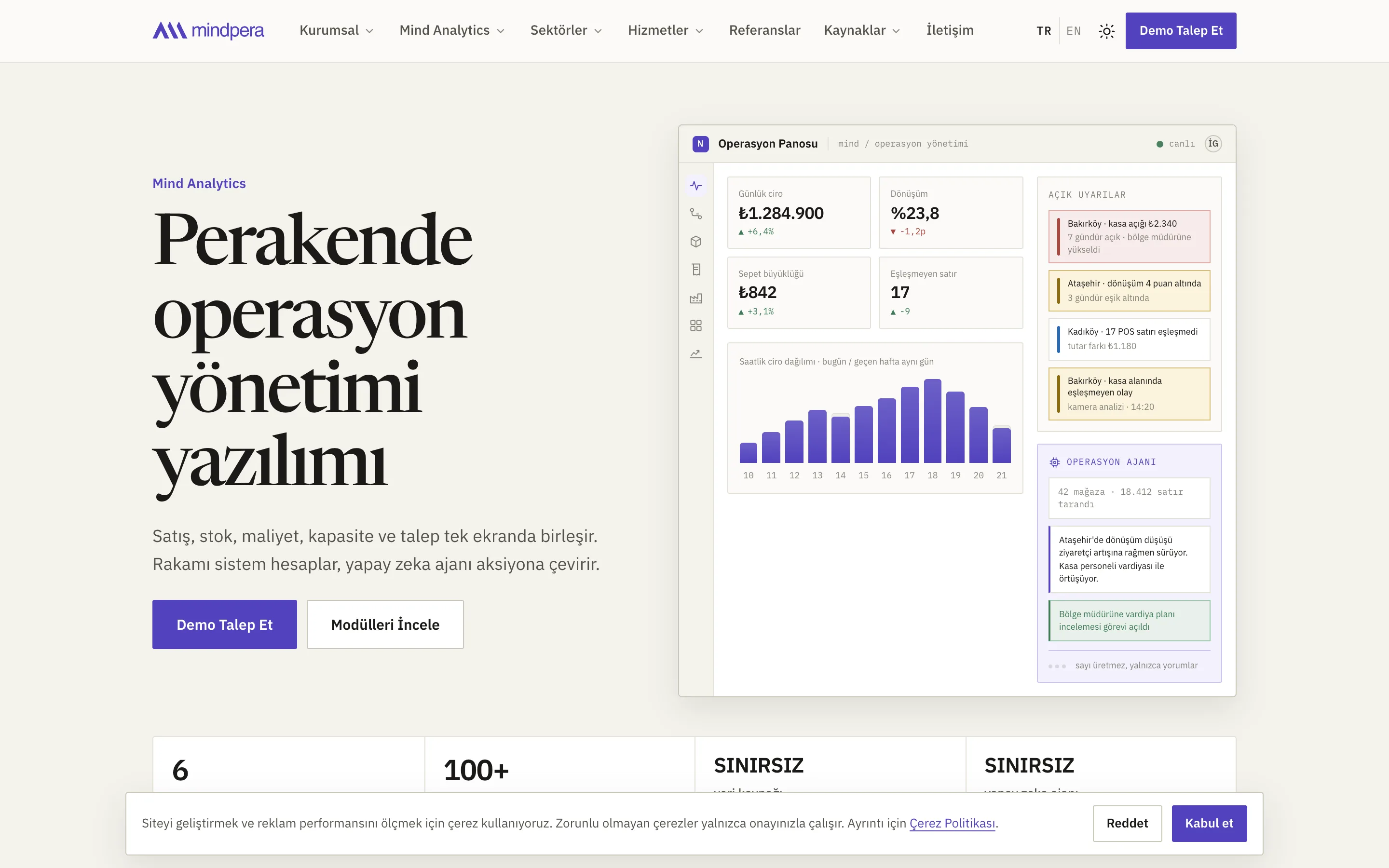Open the Ataşehir dönüşüm 4 puan altında alert

[x=1129, y=290]
